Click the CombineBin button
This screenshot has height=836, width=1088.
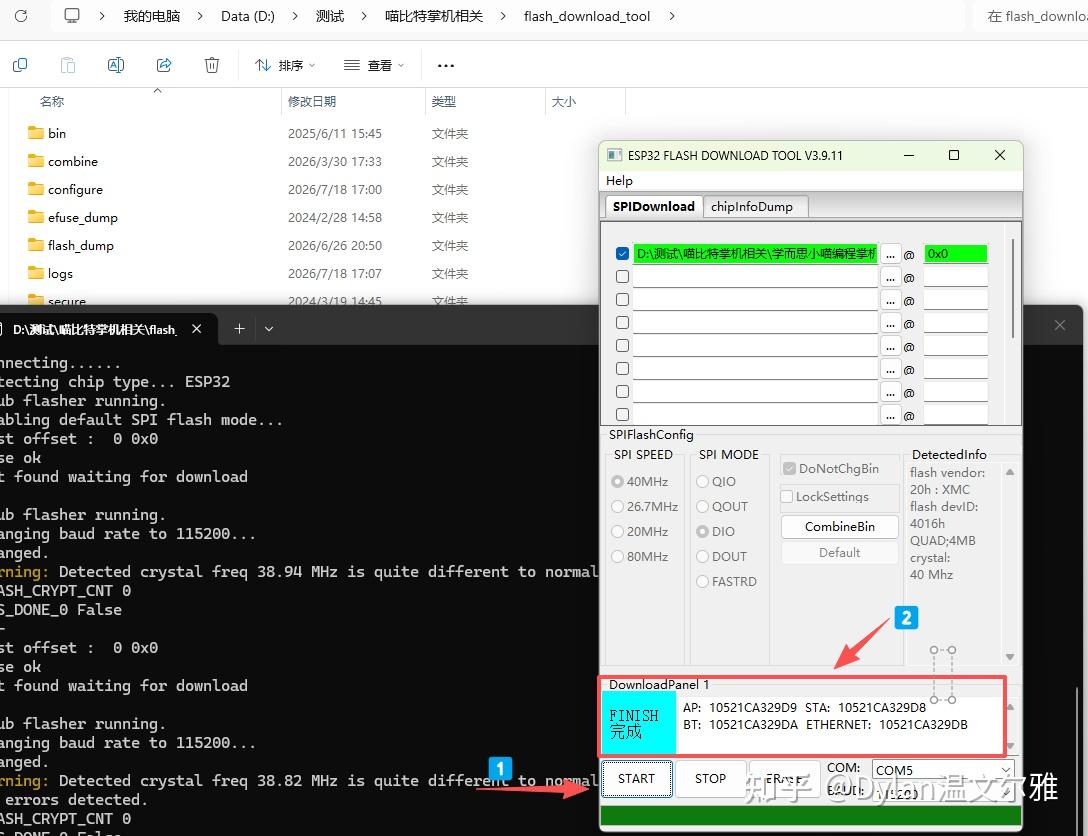(x=840, y=527)
